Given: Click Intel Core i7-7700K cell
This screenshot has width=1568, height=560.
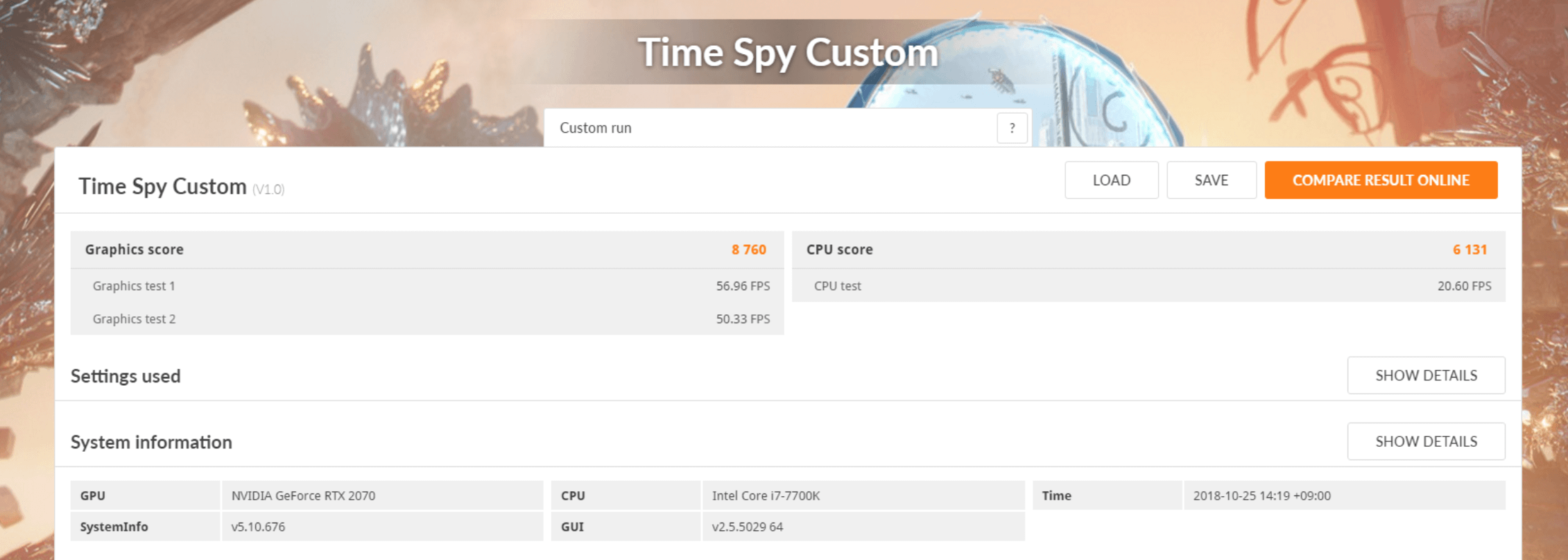Looking at the screenshot, I should 863,495.
